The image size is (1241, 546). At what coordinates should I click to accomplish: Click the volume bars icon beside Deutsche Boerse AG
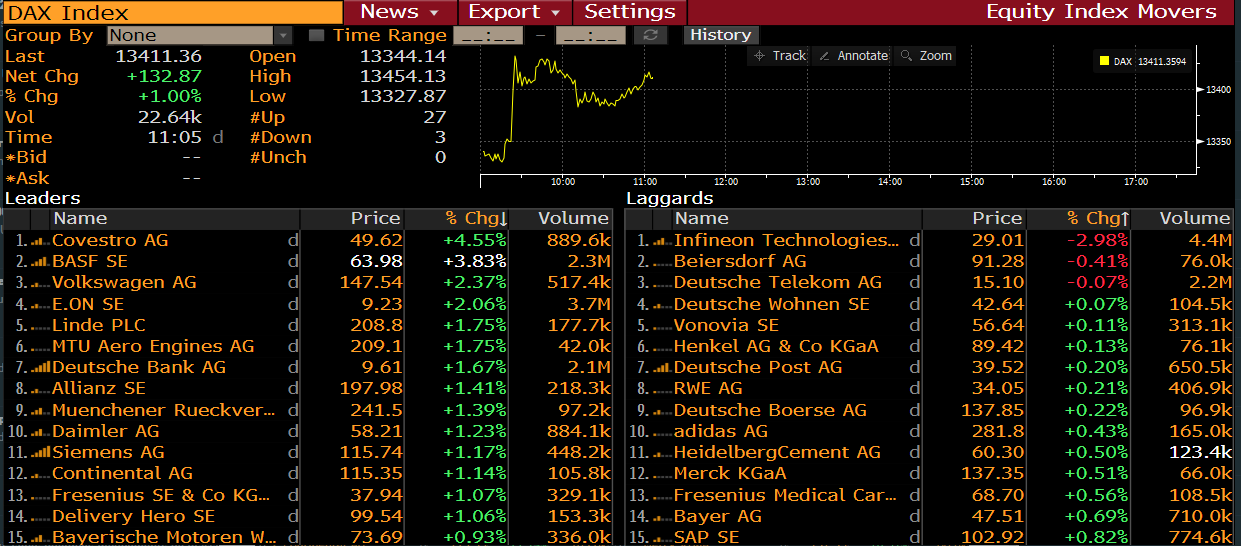pyautogui.click(x=662, y=411)
